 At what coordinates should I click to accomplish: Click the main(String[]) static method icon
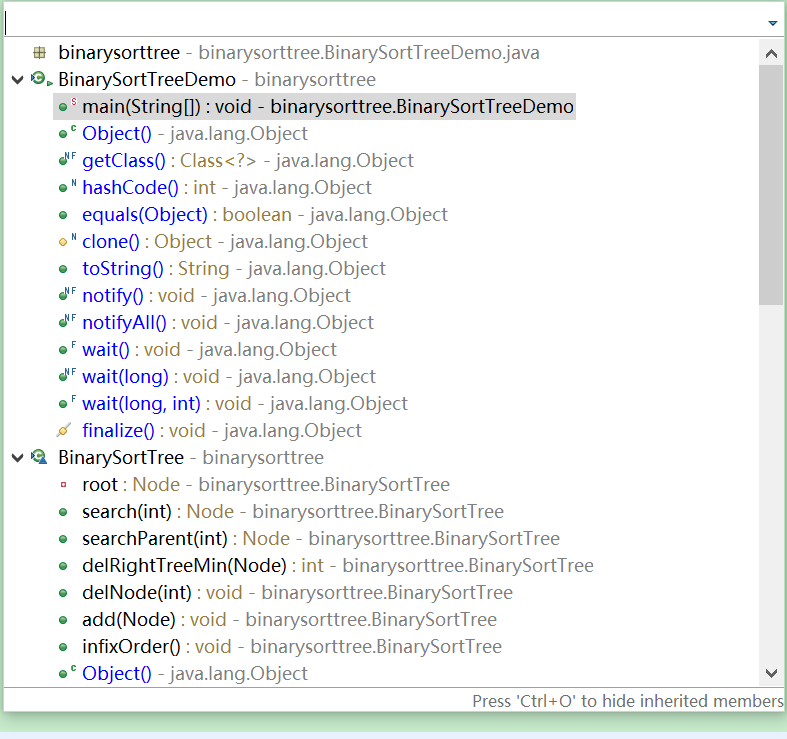(67, 106)
